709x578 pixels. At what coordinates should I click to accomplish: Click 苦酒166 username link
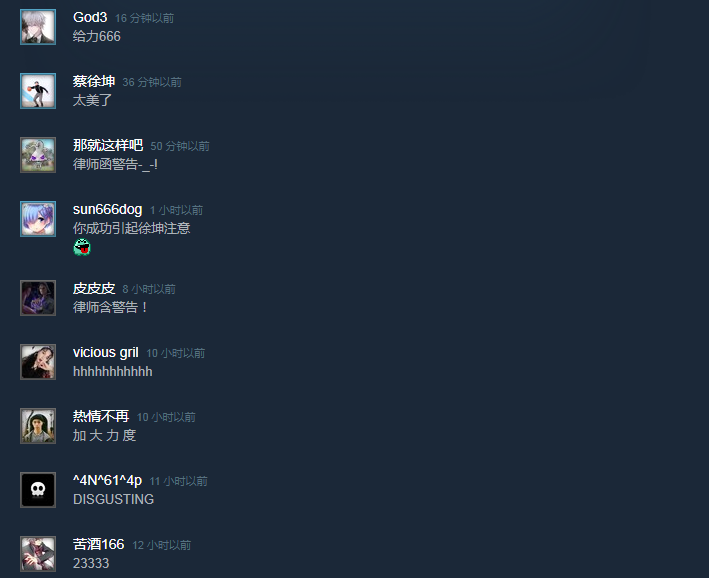click(x=99, y=544)
